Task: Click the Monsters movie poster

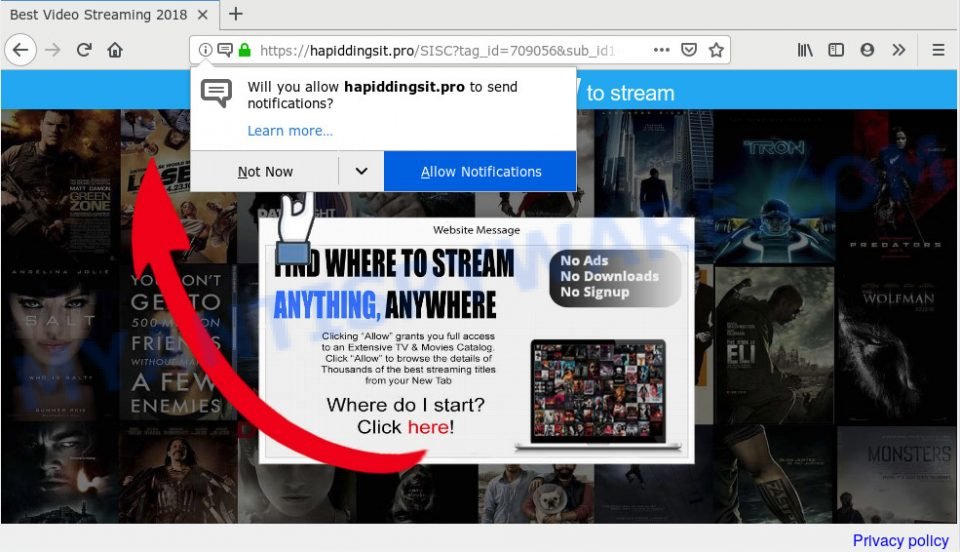Action: tap(897, 475)
